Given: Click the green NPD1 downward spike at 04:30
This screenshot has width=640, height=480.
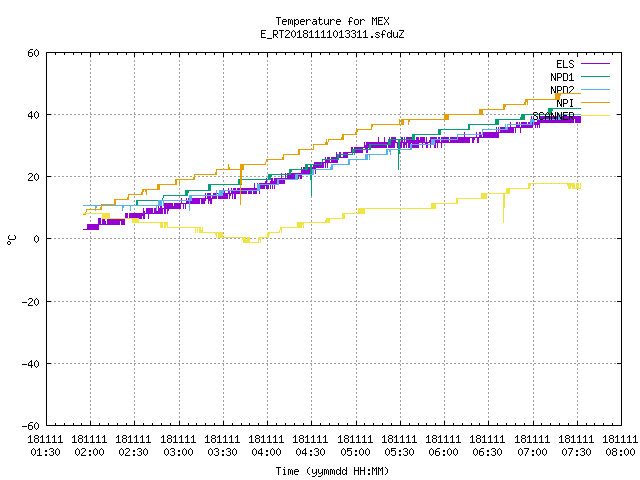Looking at the screenshot, I should click(311, 182).
